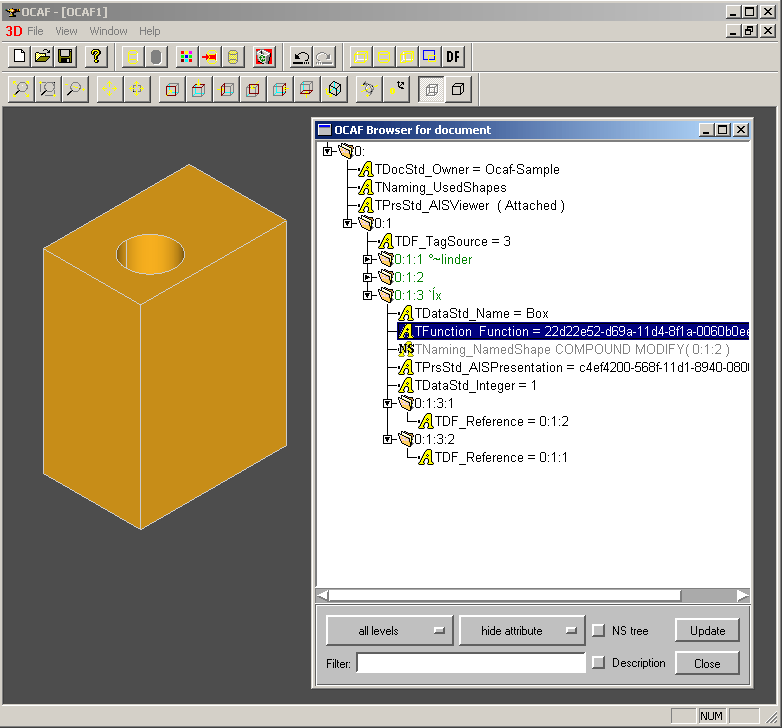Click the Save floppy disk icon
The image size is (782, 728).
(64, 57)
